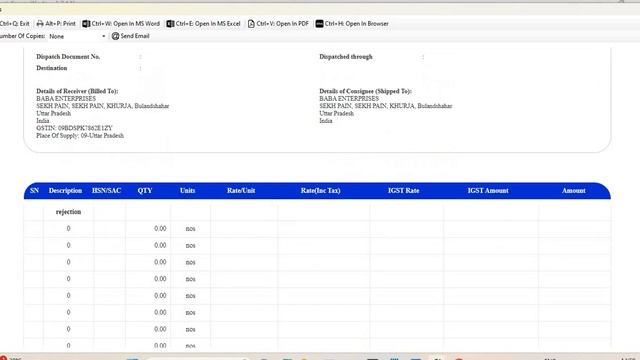Viewport: 640px width, 360px height.
Task: Click the Units column header
Action: [x=187, y=191]
